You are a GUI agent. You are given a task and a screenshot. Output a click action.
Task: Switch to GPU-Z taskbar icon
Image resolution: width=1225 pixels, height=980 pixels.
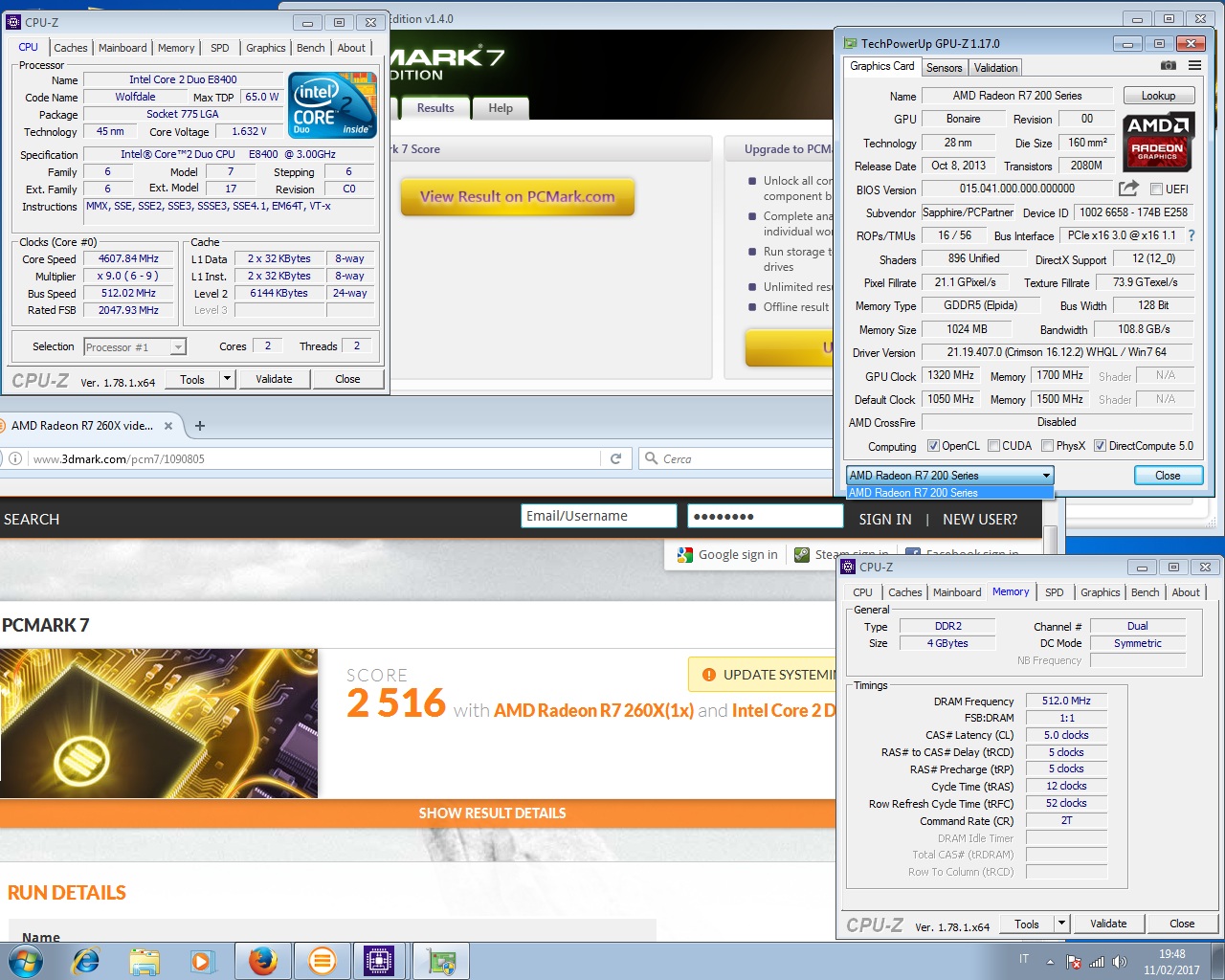point(441,961)
